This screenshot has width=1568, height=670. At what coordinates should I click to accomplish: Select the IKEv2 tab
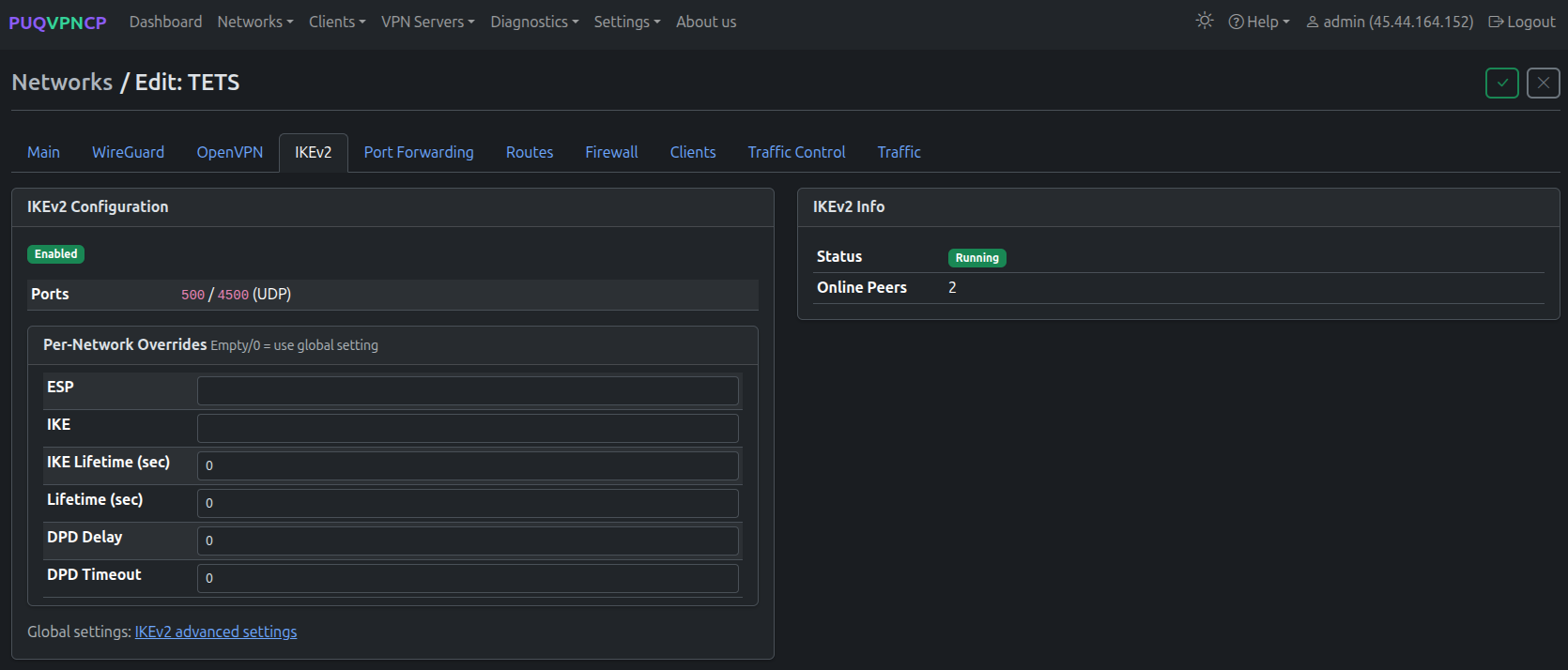tap(314, 152)
